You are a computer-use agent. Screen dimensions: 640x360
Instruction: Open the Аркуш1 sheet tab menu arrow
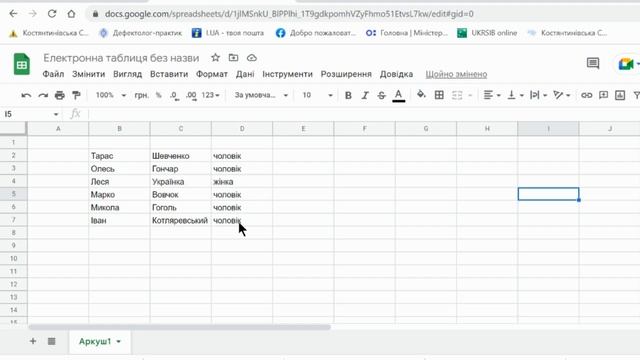coord(119,342)
